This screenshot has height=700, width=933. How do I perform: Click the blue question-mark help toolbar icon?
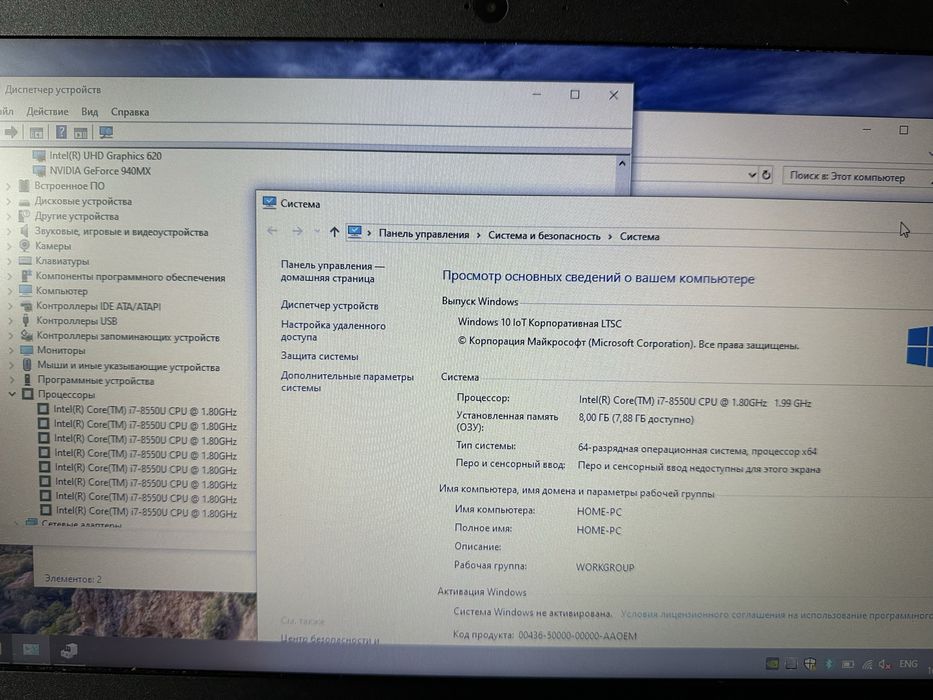coord(61,132)
